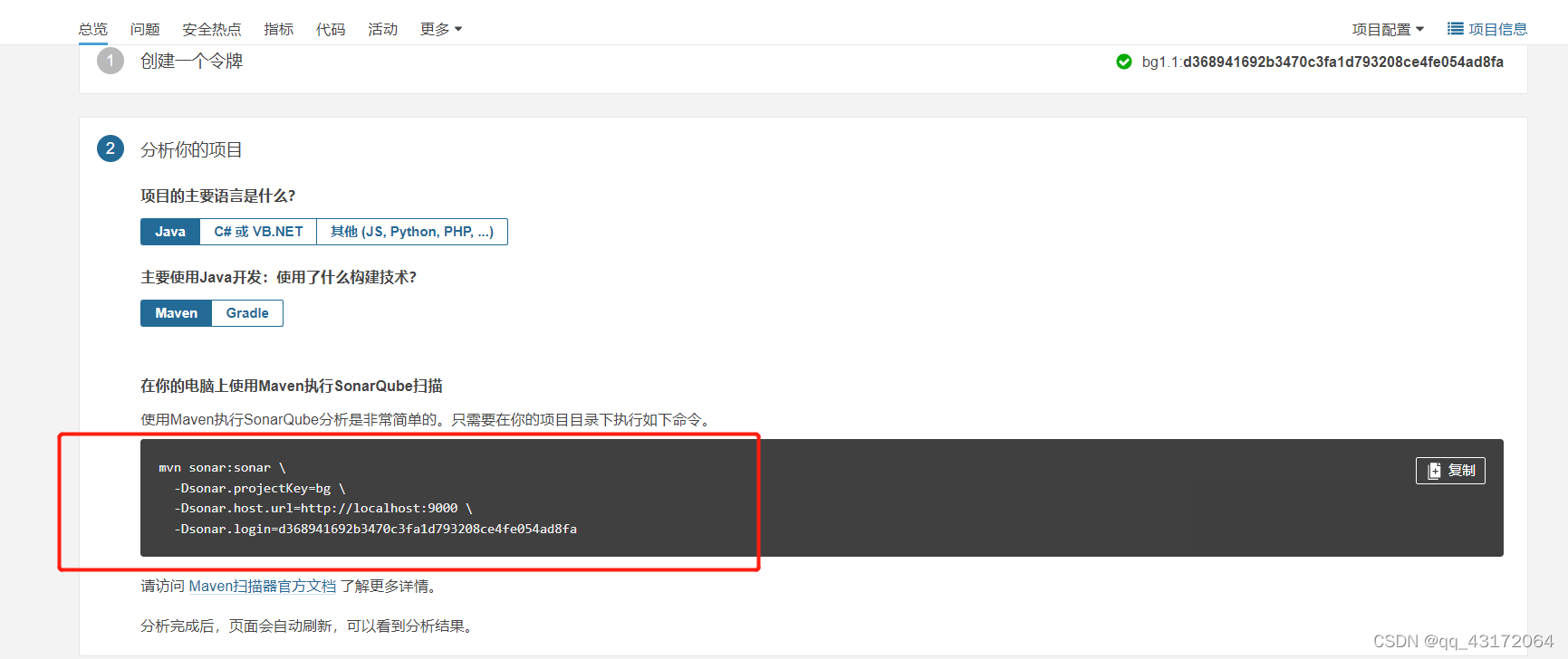
Task: Click the 项目的主要语言是什么? question text
Action: click(218, 196)
